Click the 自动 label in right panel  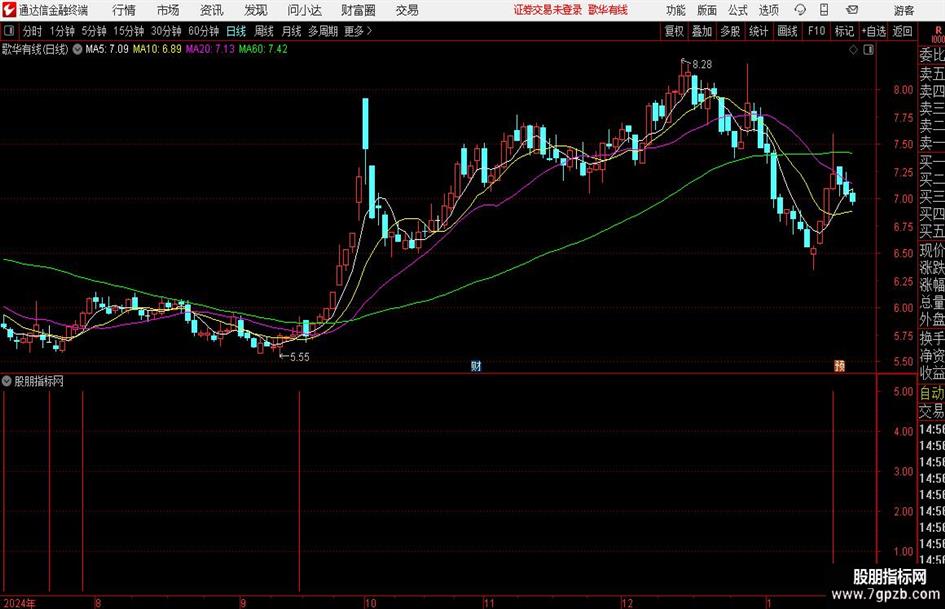932,393
